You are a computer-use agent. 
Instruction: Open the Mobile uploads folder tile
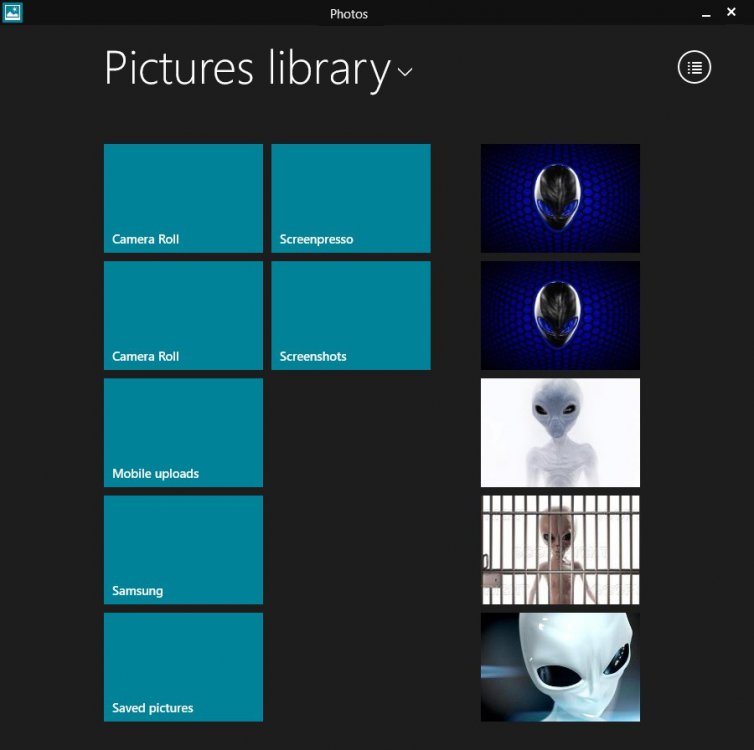(183, 432)
